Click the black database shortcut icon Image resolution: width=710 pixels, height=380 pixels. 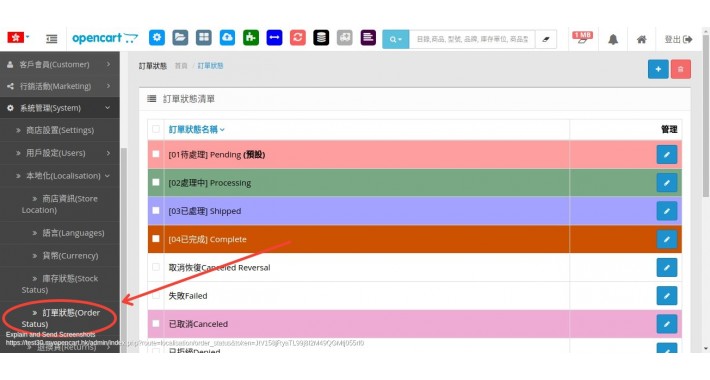[321, 38]
